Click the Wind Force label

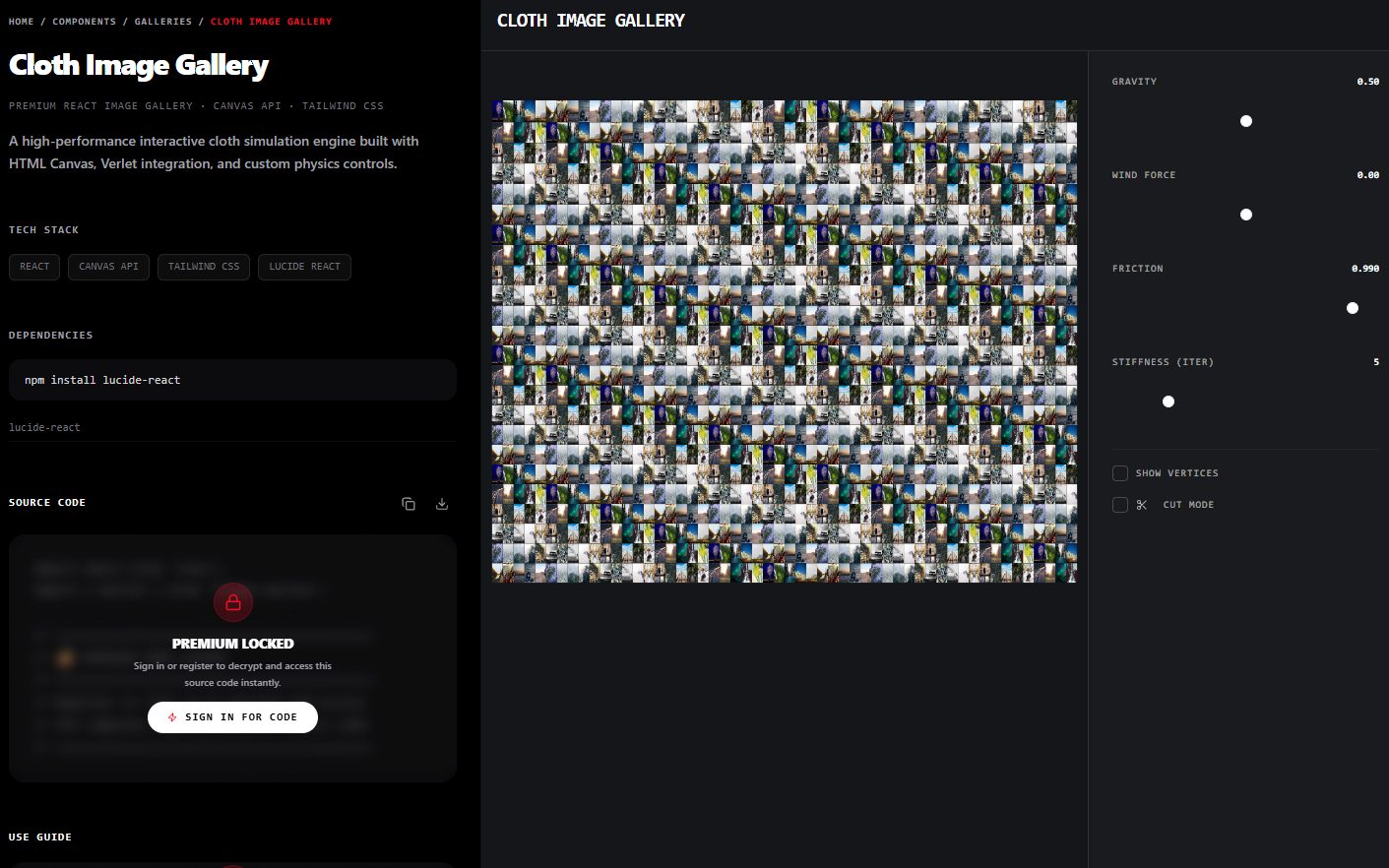click(x=1144, y=175)
